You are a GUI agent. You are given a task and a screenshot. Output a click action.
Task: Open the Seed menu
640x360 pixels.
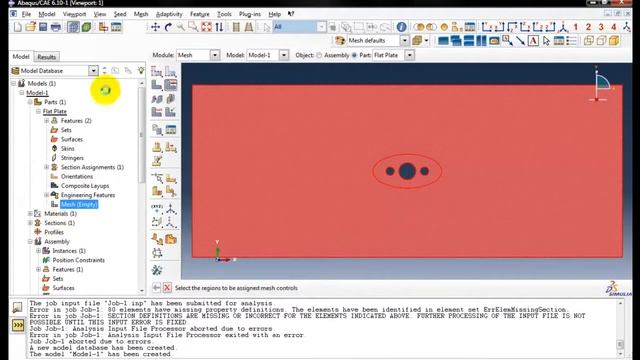click(x=120, y=14)
